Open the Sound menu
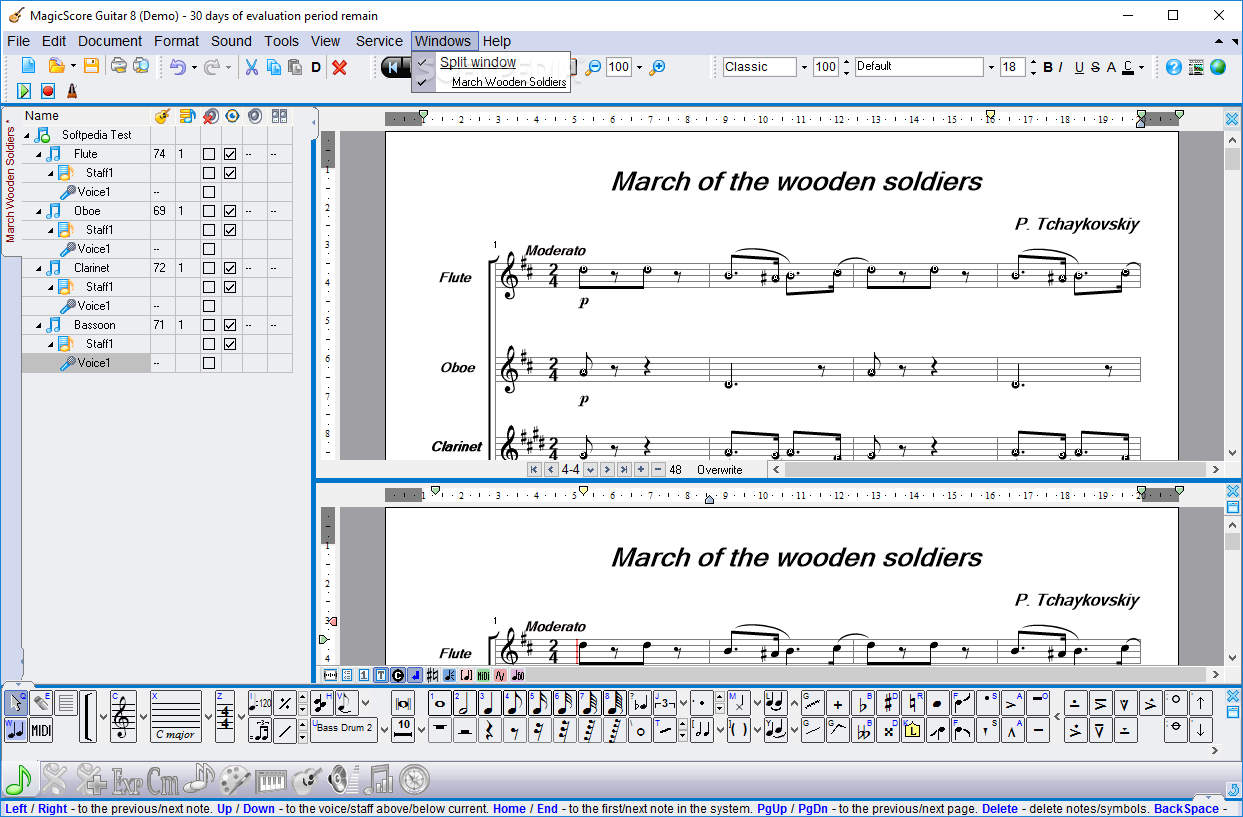 pos(231,41)
